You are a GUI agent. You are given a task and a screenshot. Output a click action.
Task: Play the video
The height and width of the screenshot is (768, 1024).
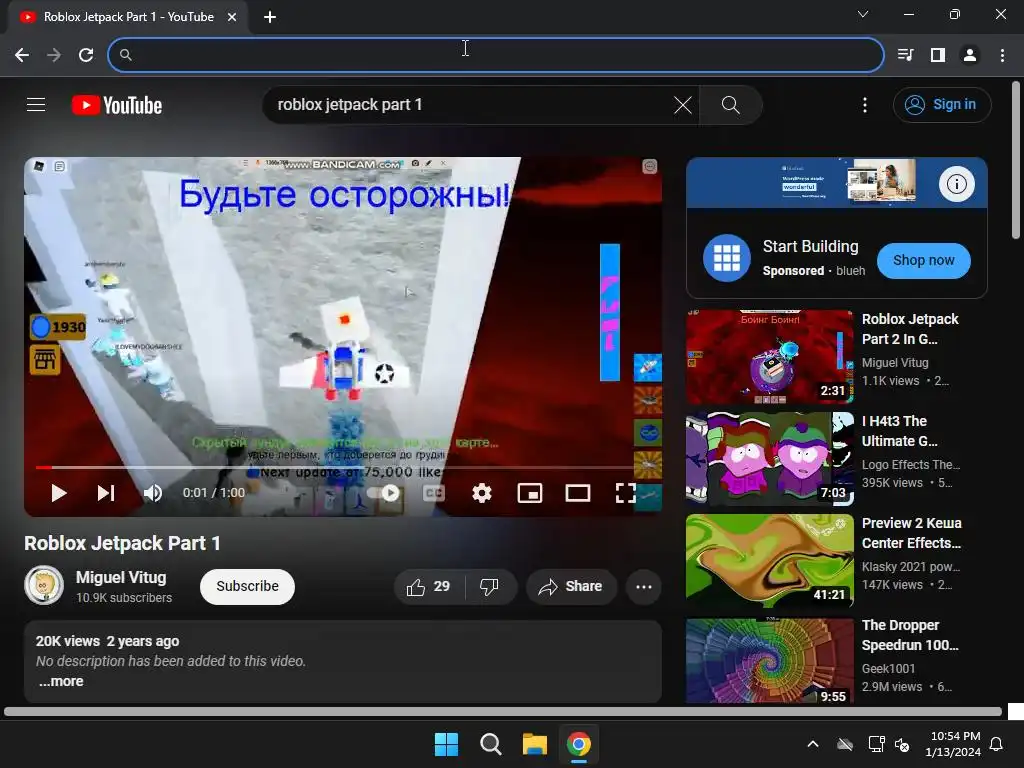59,493
